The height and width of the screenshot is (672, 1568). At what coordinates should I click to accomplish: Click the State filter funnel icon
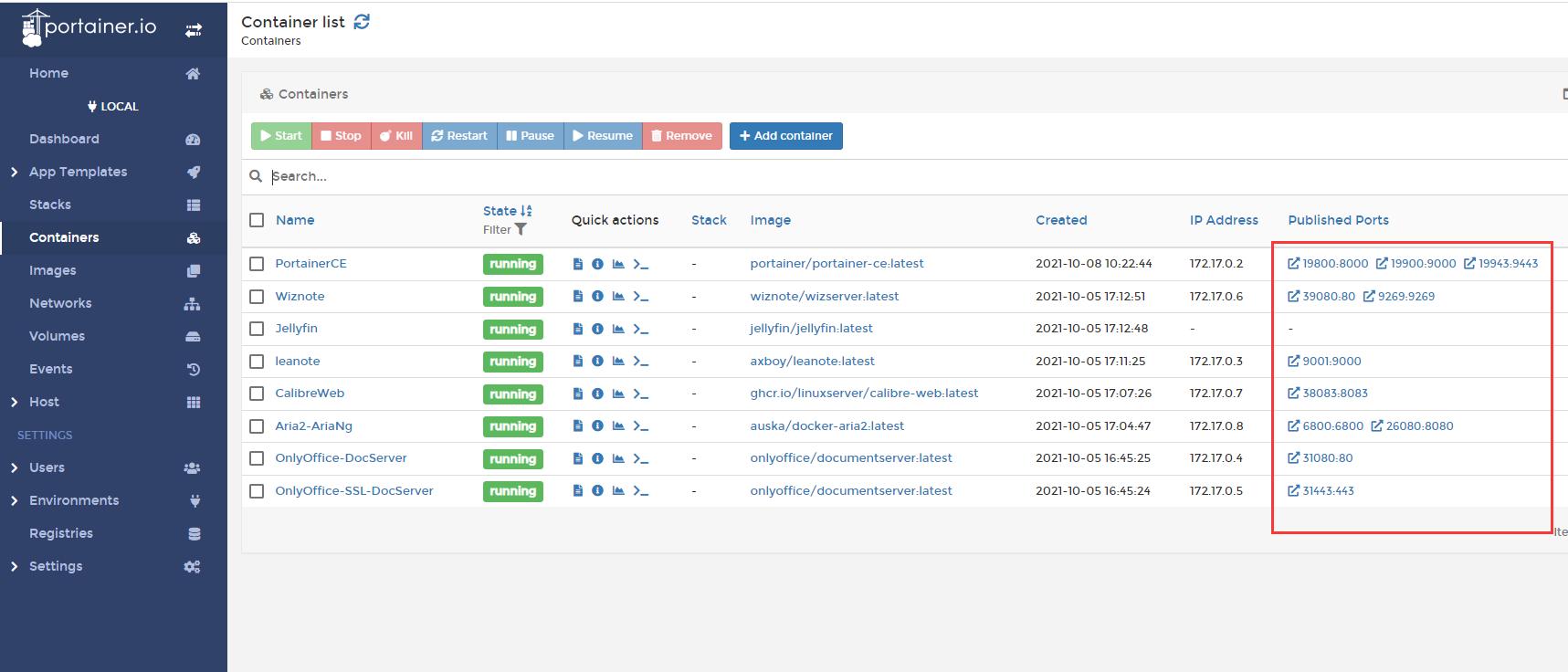(521, 230)
